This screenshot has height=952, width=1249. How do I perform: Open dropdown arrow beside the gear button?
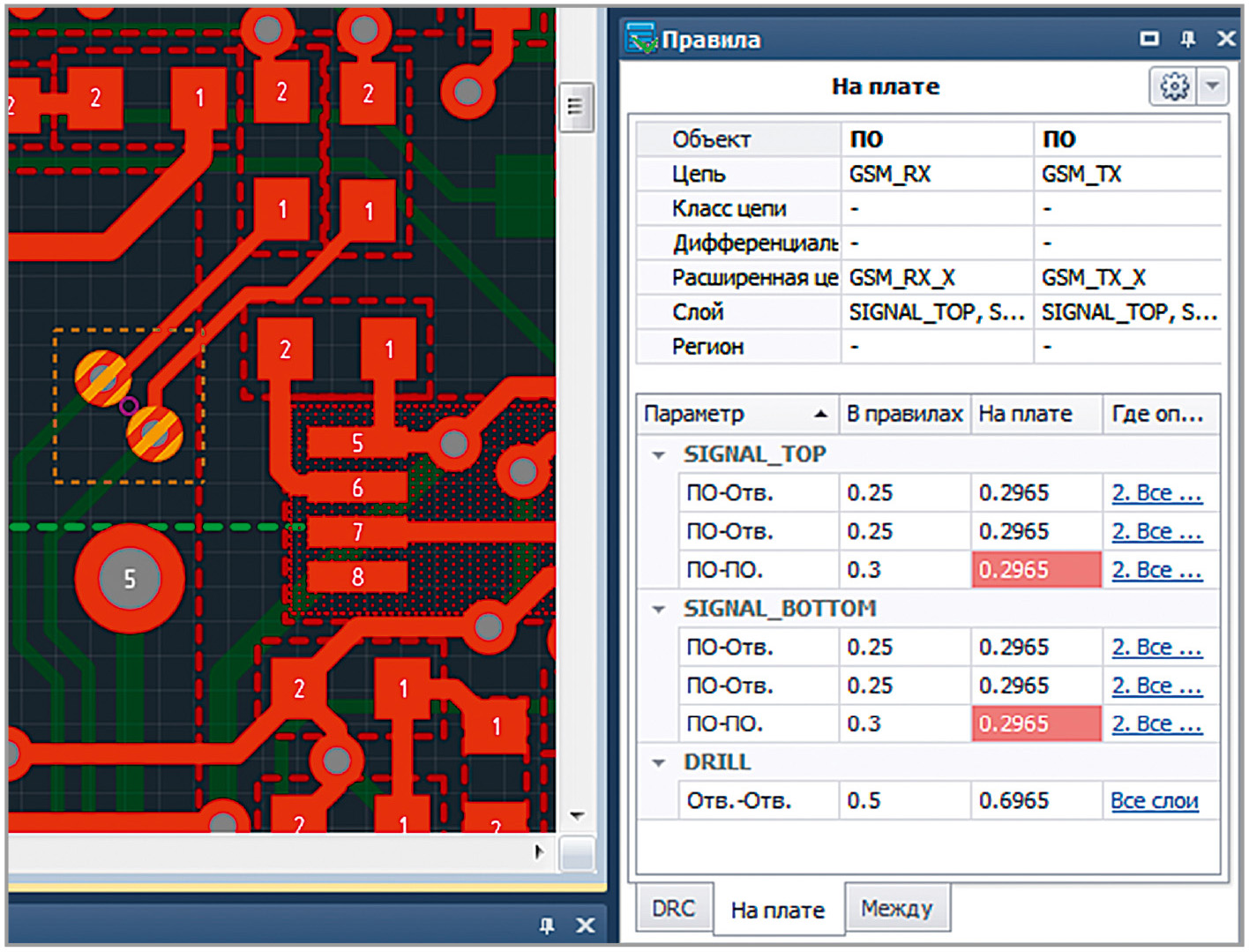point(1213,86)
